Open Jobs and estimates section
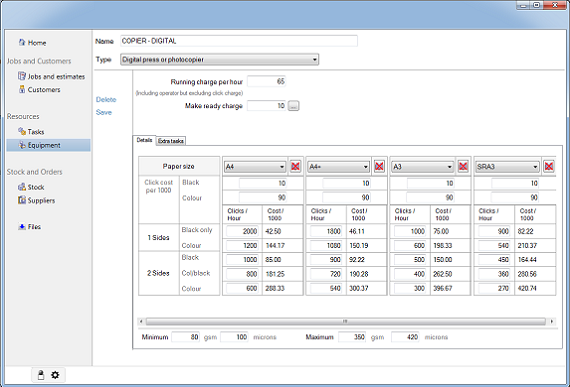570x387 pixels. [56, 76]
